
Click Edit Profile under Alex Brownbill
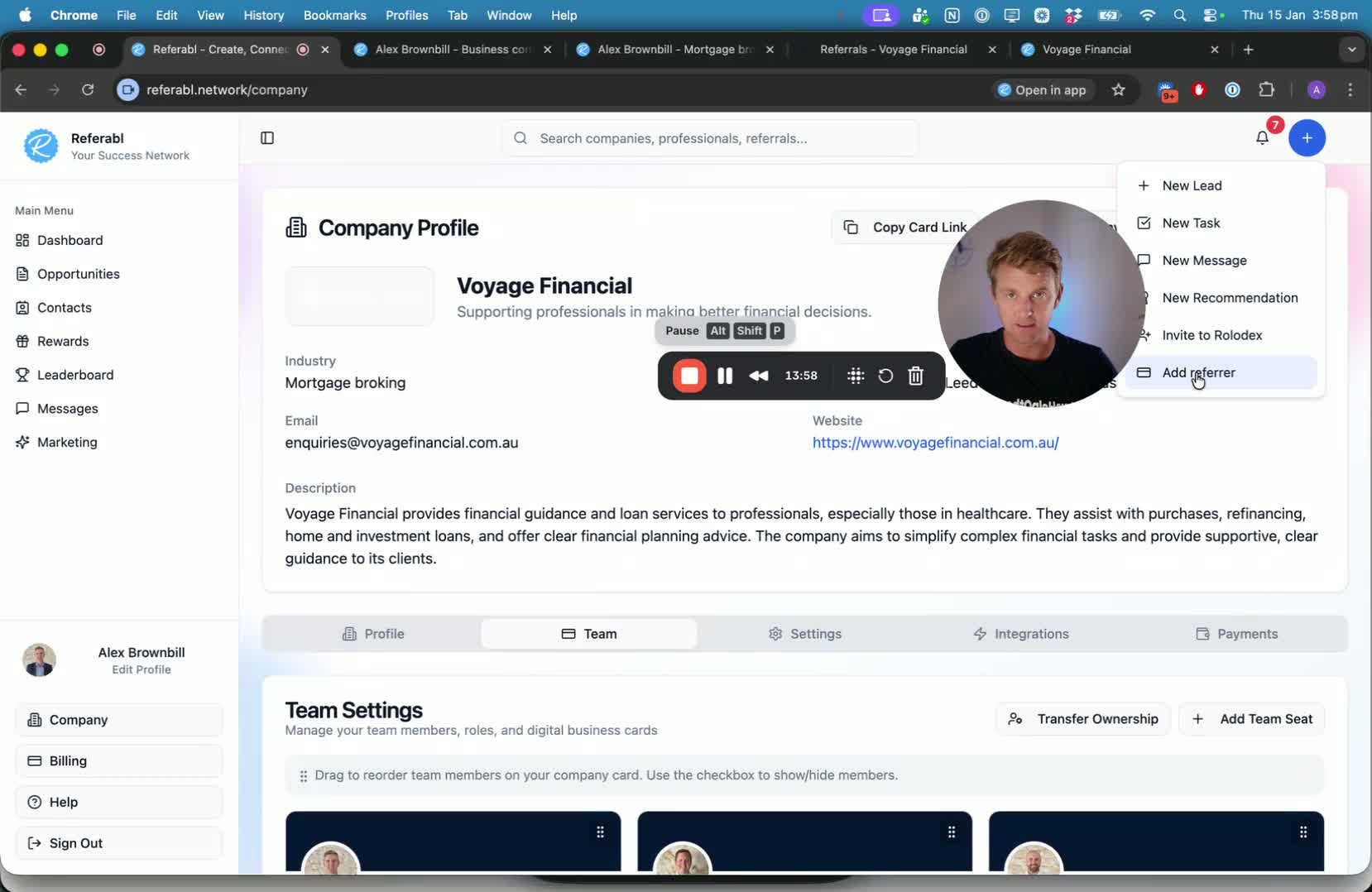click(142, 669)
